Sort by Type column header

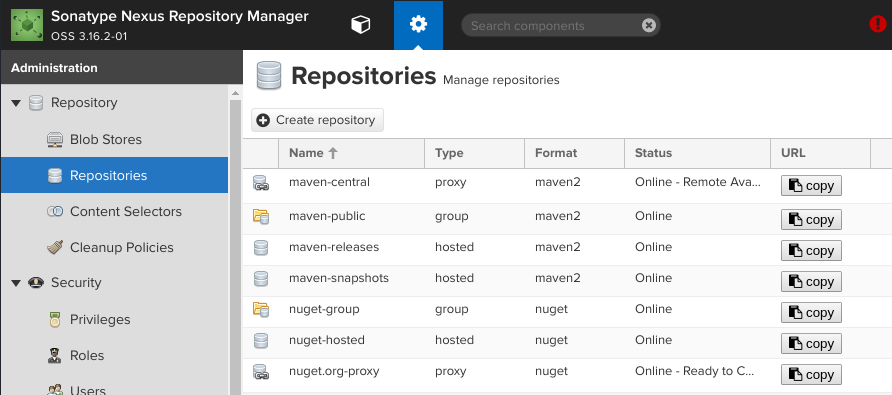click(x=474, y=153)
